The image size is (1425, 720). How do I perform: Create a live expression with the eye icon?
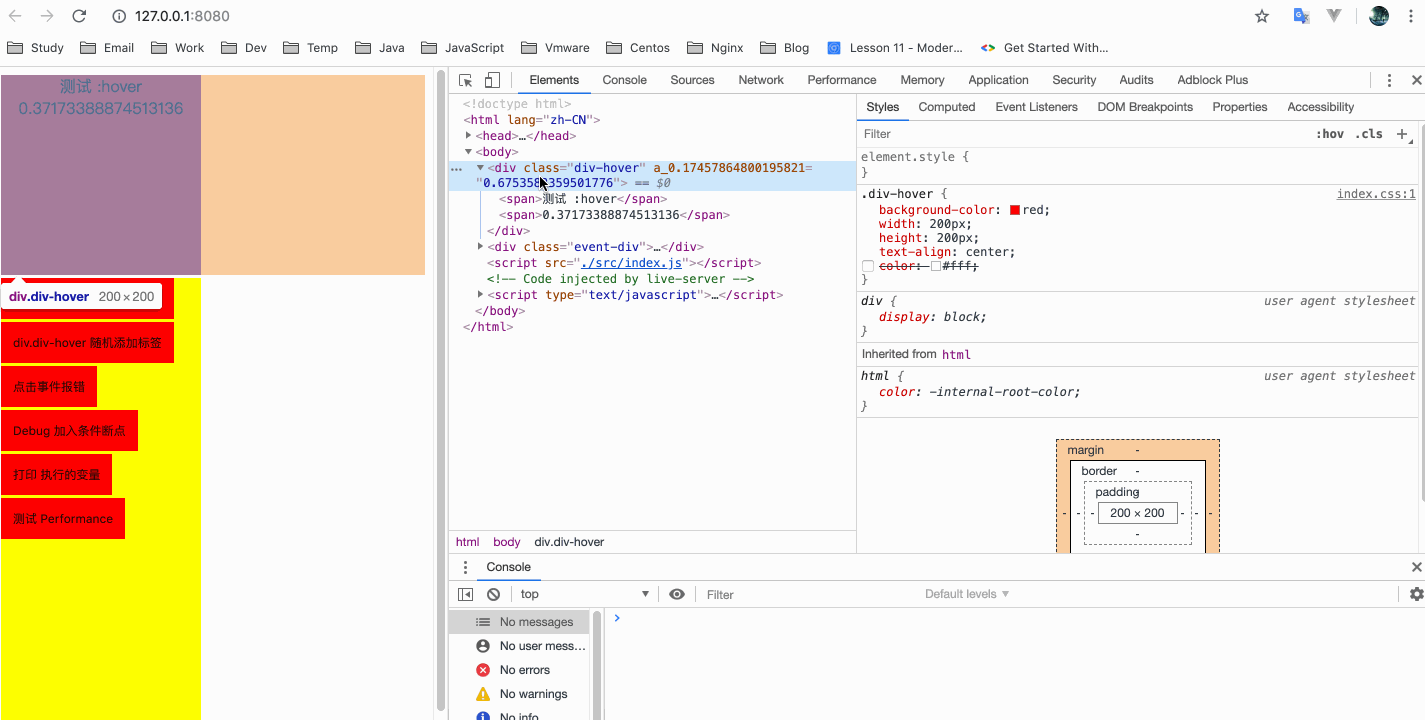677,594
